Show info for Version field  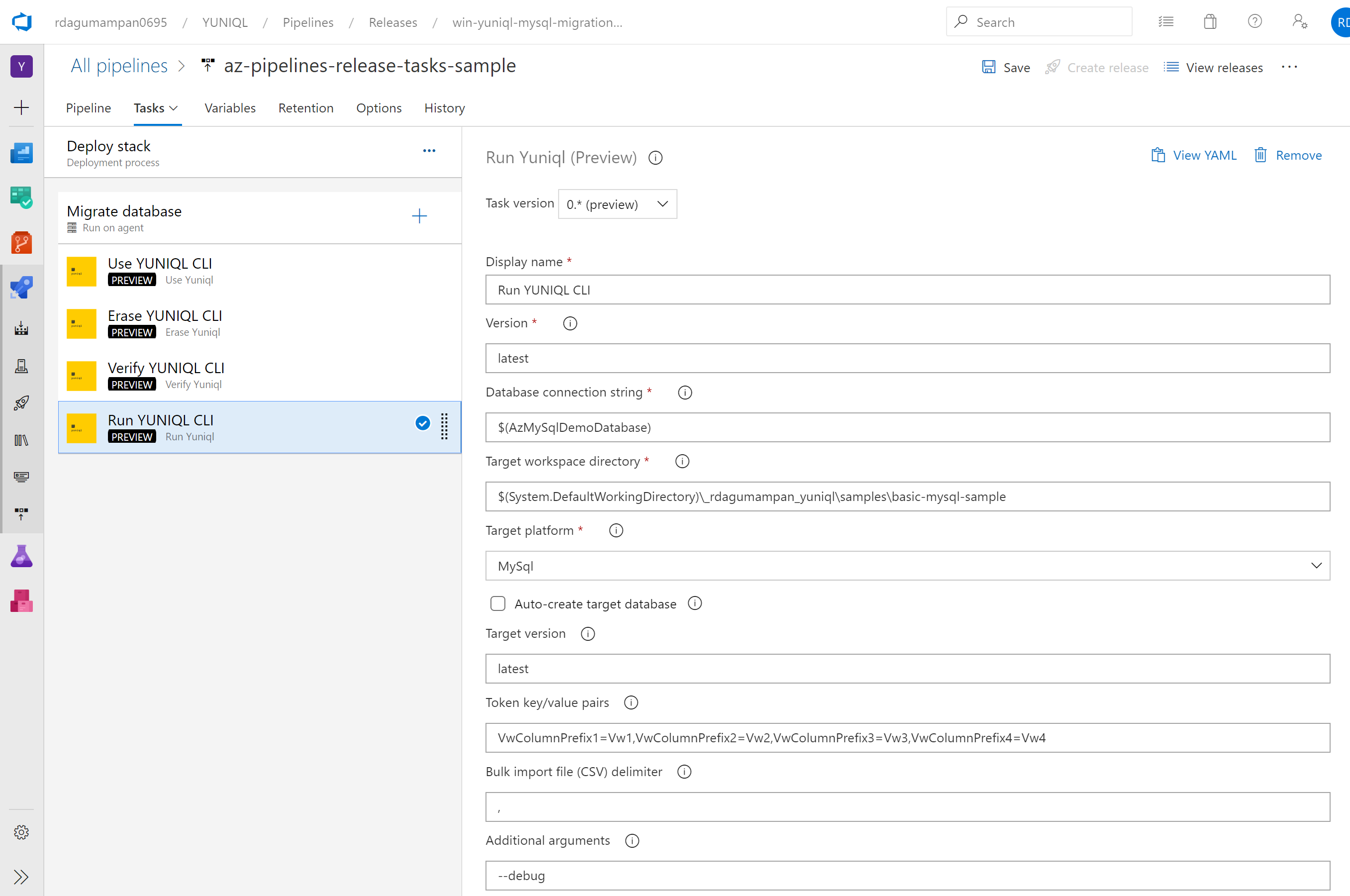[x=570, y=323]
